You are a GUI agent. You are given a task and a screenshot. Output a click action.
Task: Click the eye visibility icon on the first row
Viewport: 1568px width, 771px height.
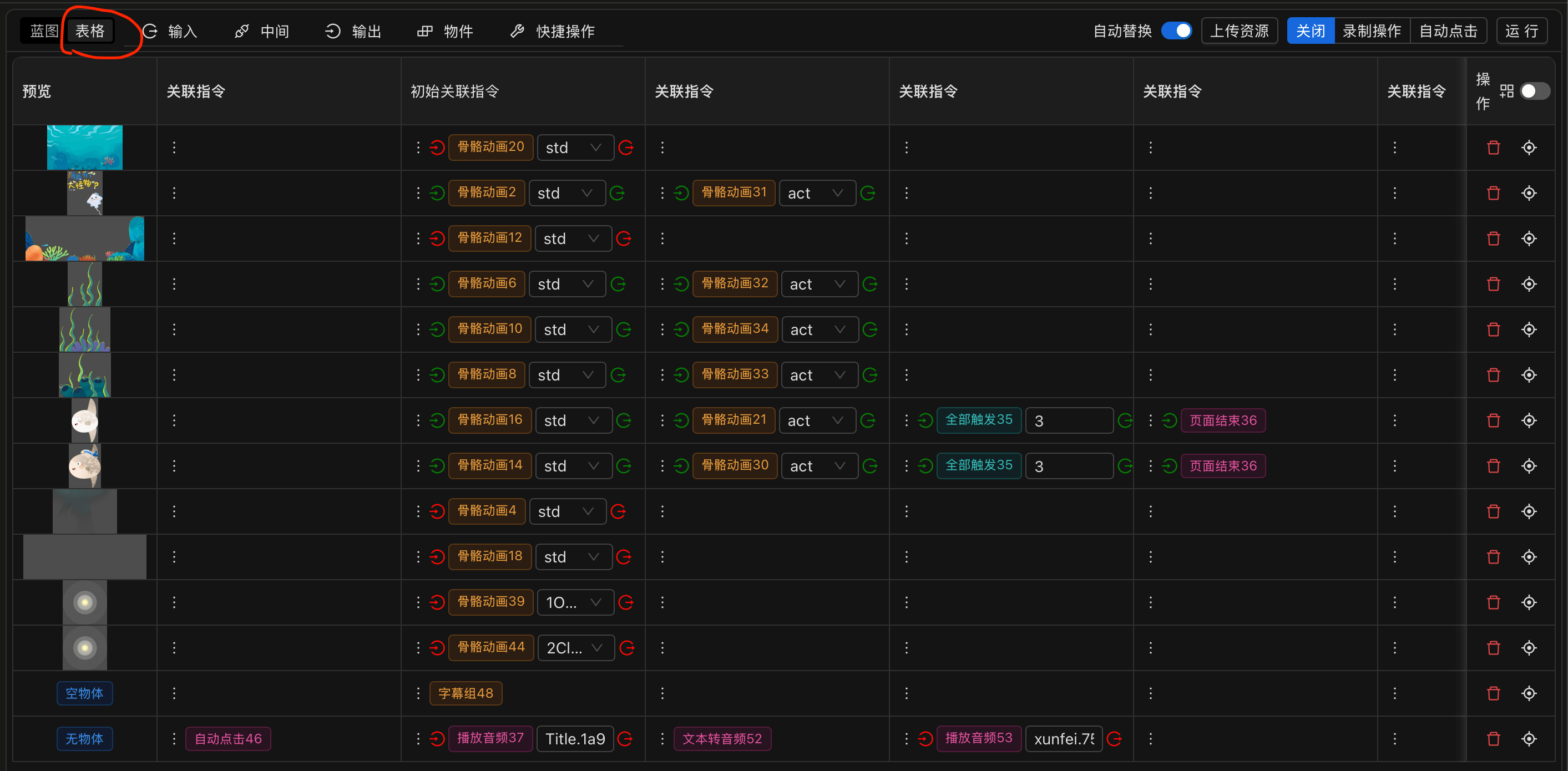(x=1530, y=146)
